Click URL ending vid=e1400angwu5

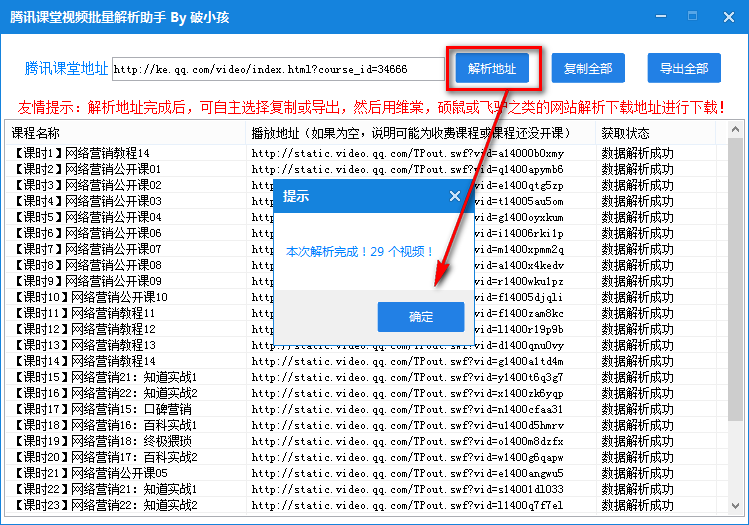pos(407,474)
